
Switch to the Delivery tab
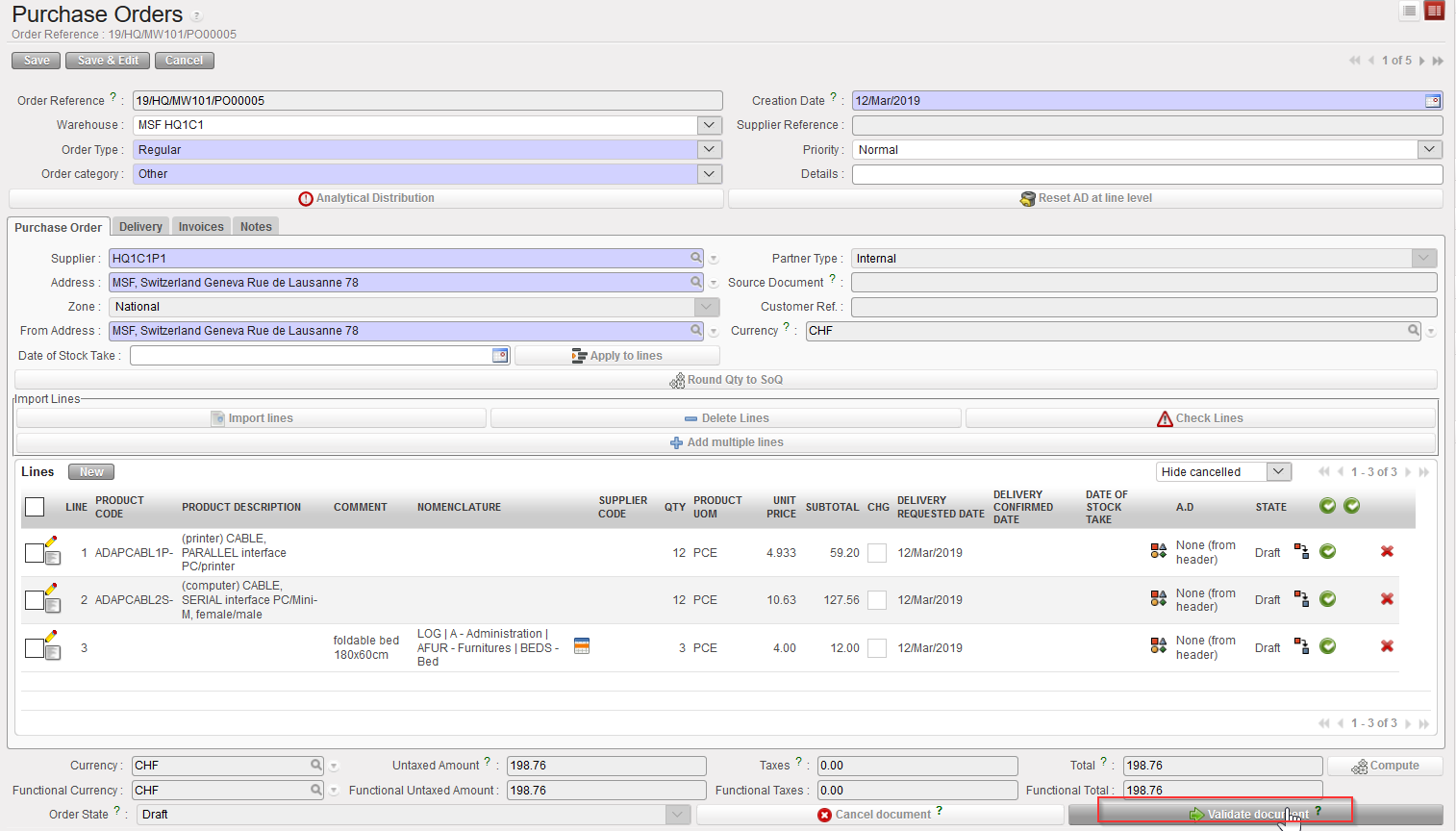(x=140, y=227)
